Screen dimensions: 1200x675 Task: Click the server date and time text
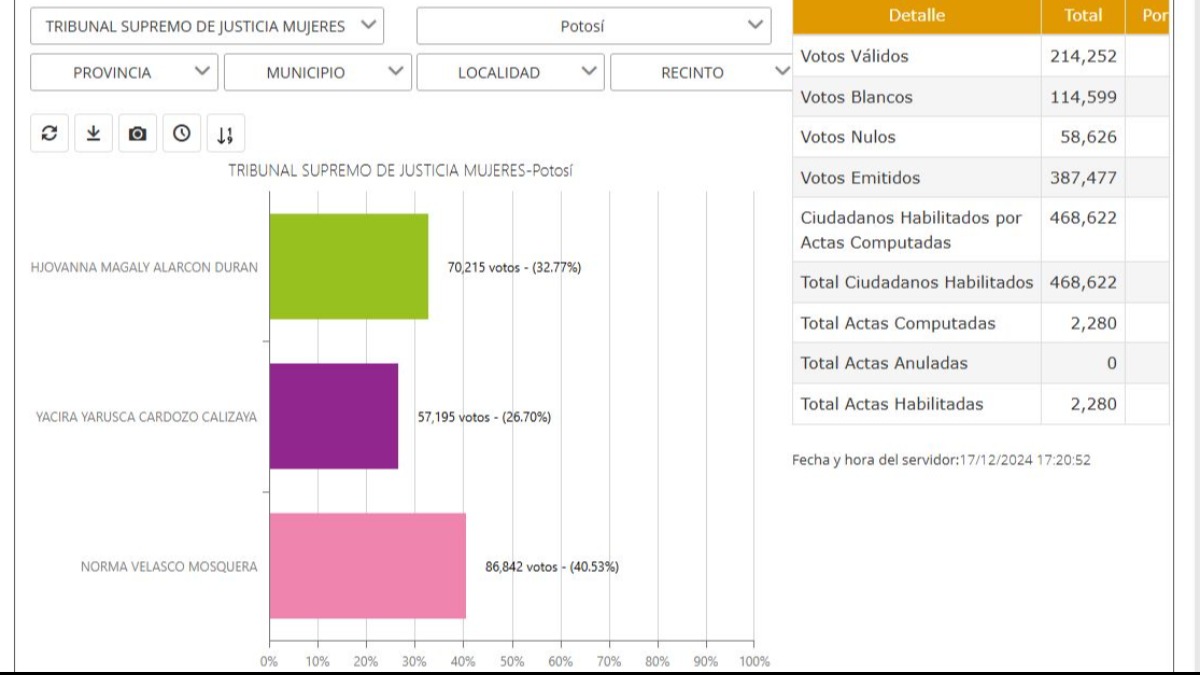(941, 460)
